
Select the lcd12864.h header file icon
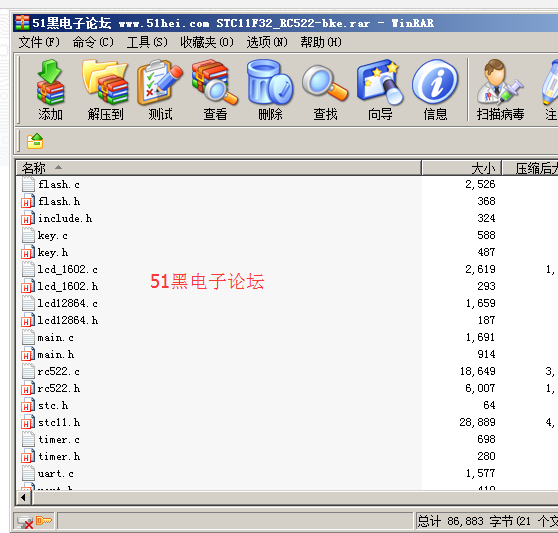[x=28, y=321]
